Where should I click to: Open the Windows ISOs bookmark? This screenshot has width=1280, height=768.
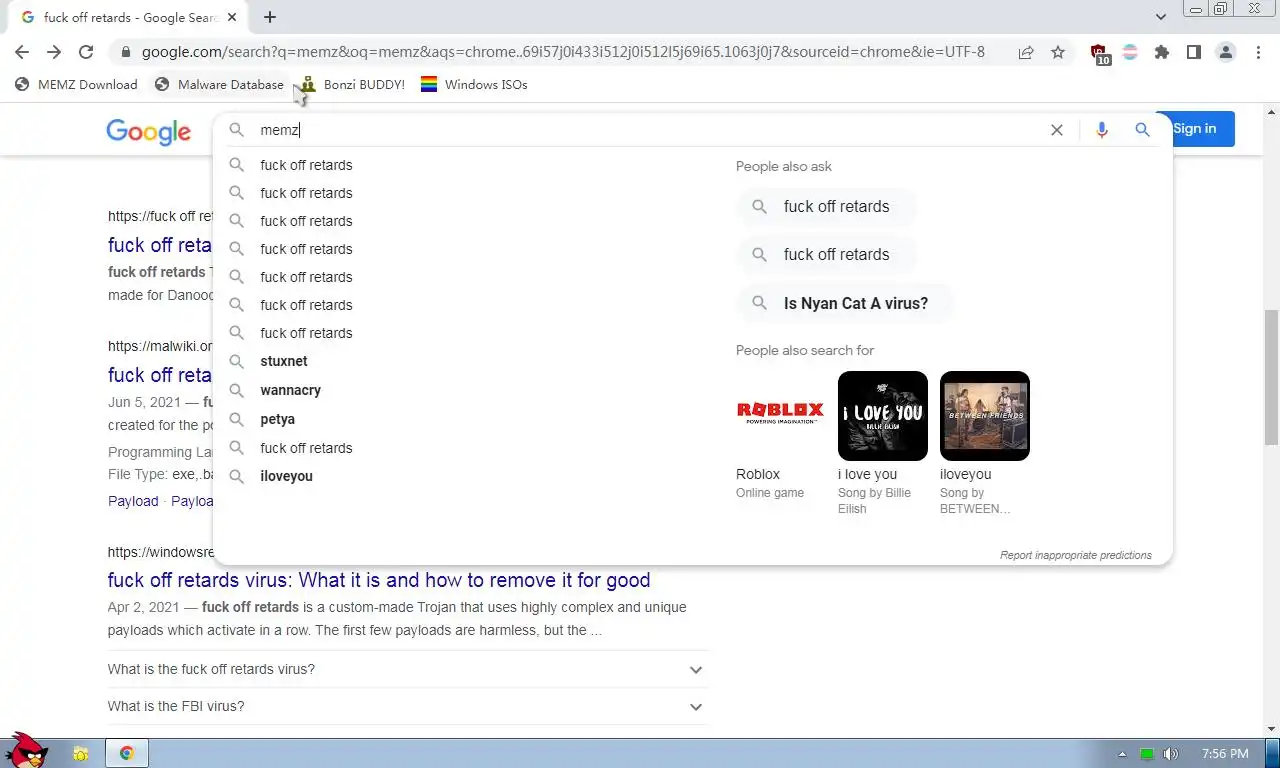click(x=474, y=85)
